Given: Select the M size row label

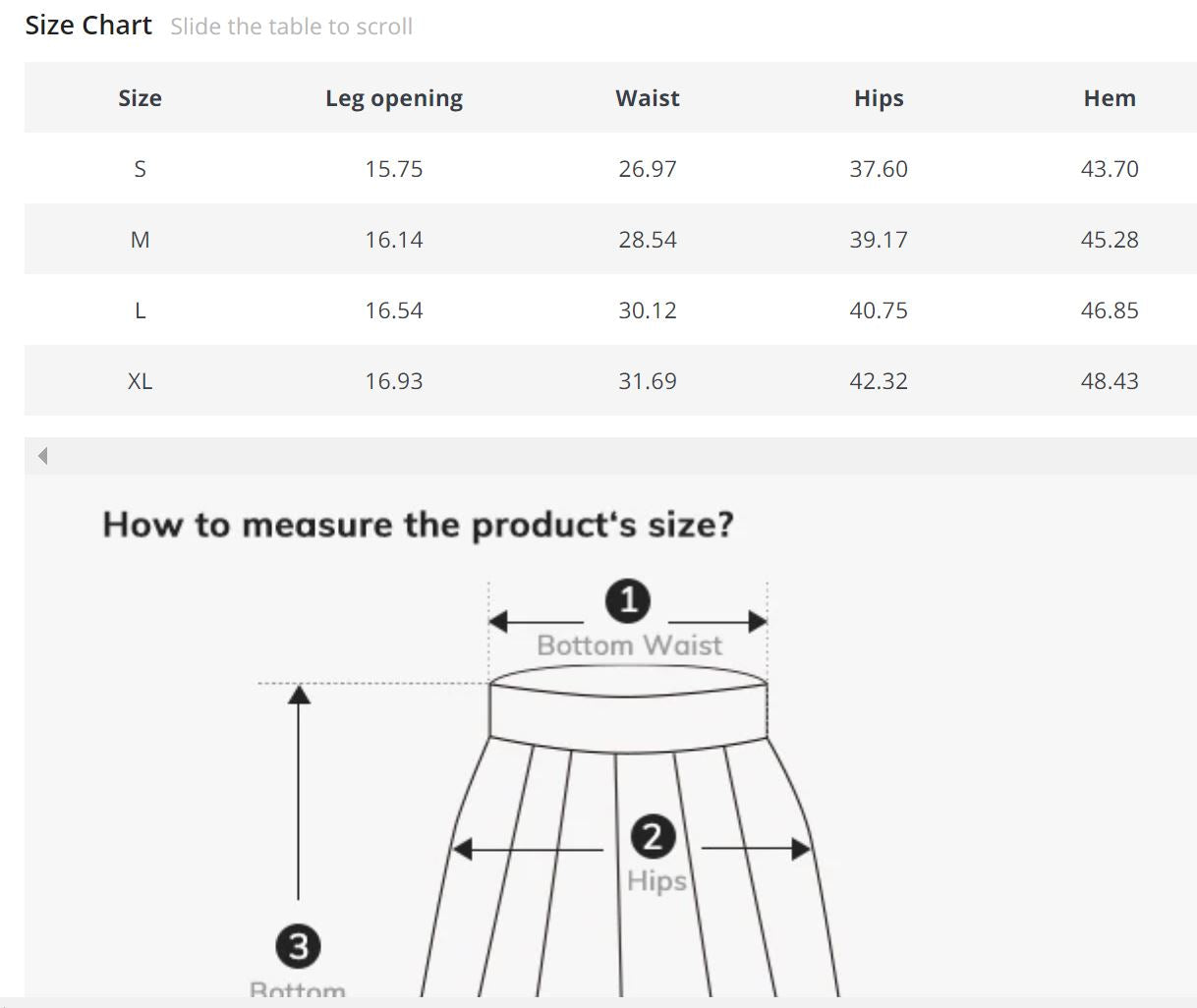Looking at the screenshot, I should pyautogui.click(x=140, y=240).
